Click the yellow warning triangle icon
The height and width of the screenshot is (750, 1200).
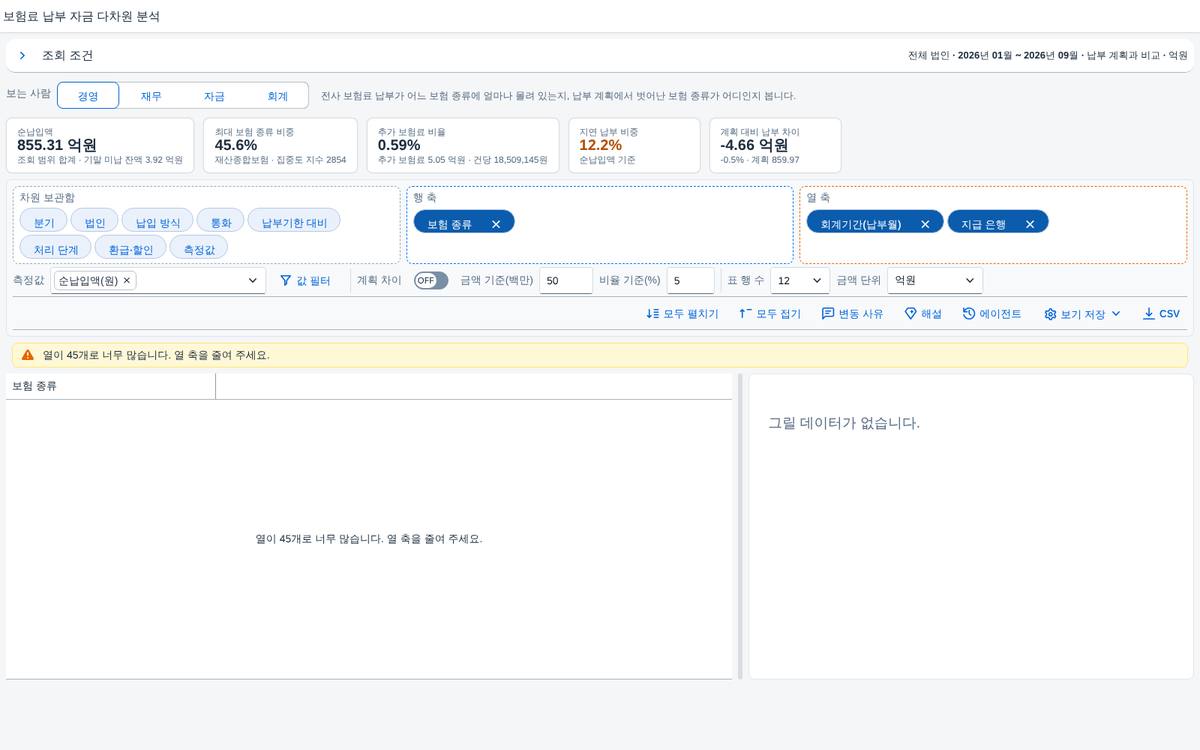point(28,355)
